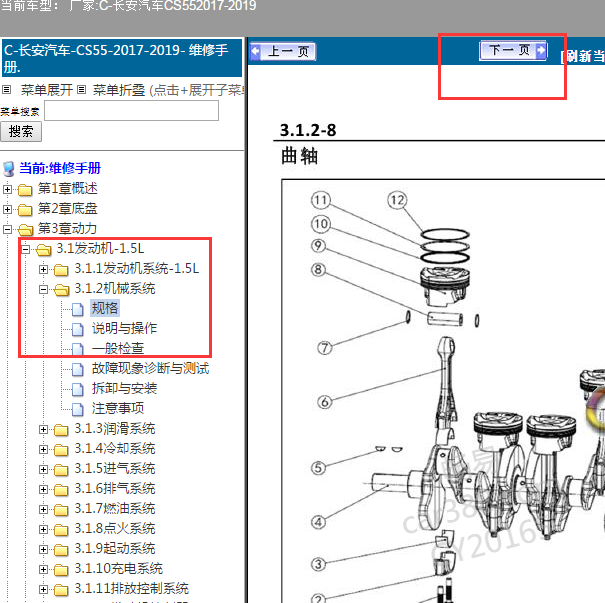Click document icon beside 拆卸与安装
This screenshot has width=605, height=603.
coord(78,389)
